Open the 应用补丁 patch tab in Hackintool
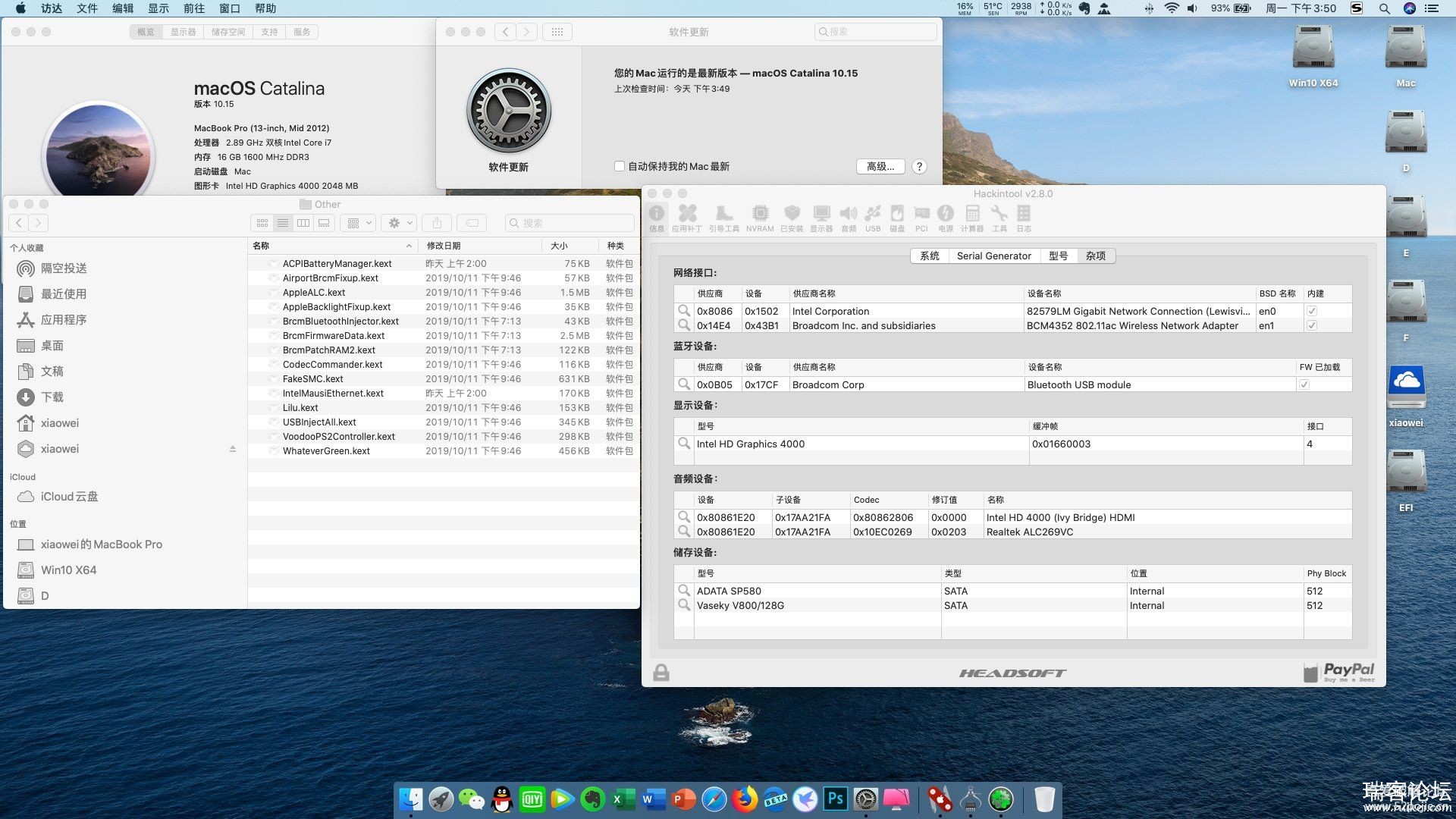 pos(687,218)
